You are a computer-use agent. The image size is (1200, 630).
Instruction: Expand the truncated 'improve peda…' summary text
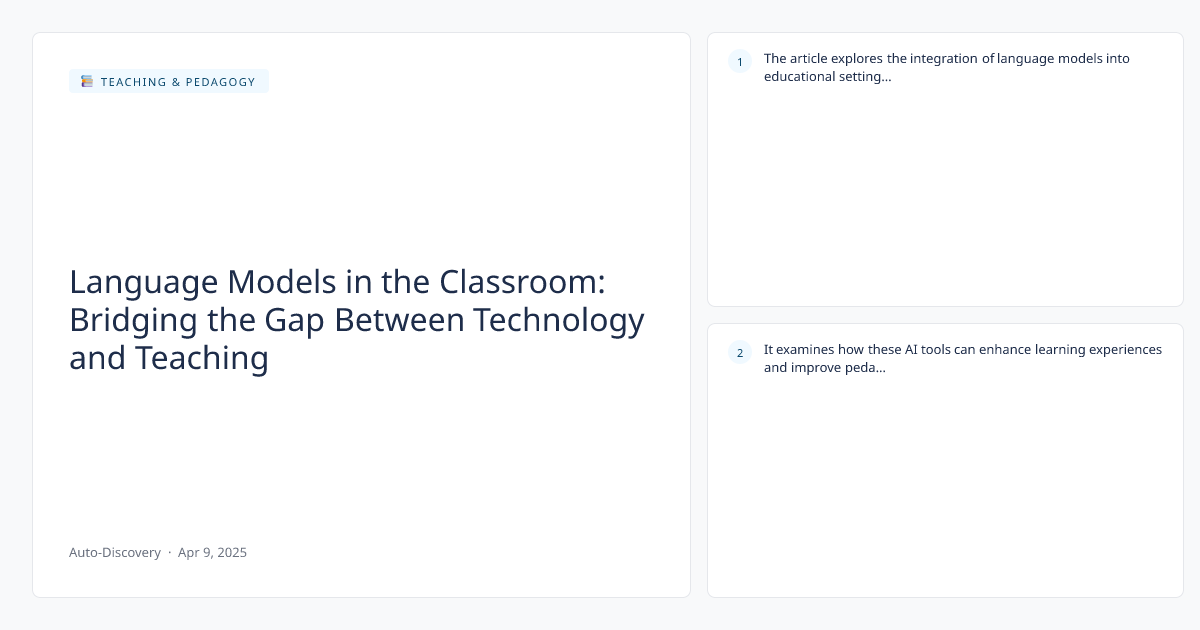(x=825, y=367)
